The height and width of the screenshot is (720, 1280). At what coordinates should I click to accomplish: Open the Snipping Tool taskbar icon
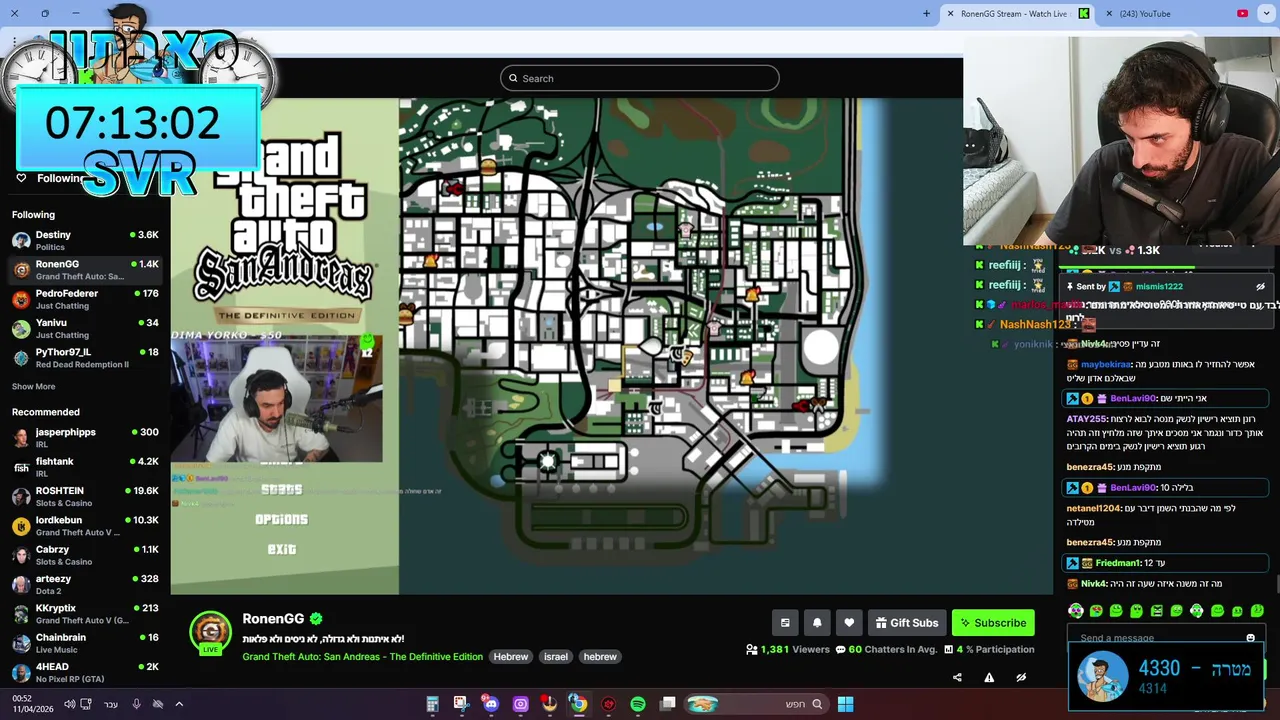460,704
